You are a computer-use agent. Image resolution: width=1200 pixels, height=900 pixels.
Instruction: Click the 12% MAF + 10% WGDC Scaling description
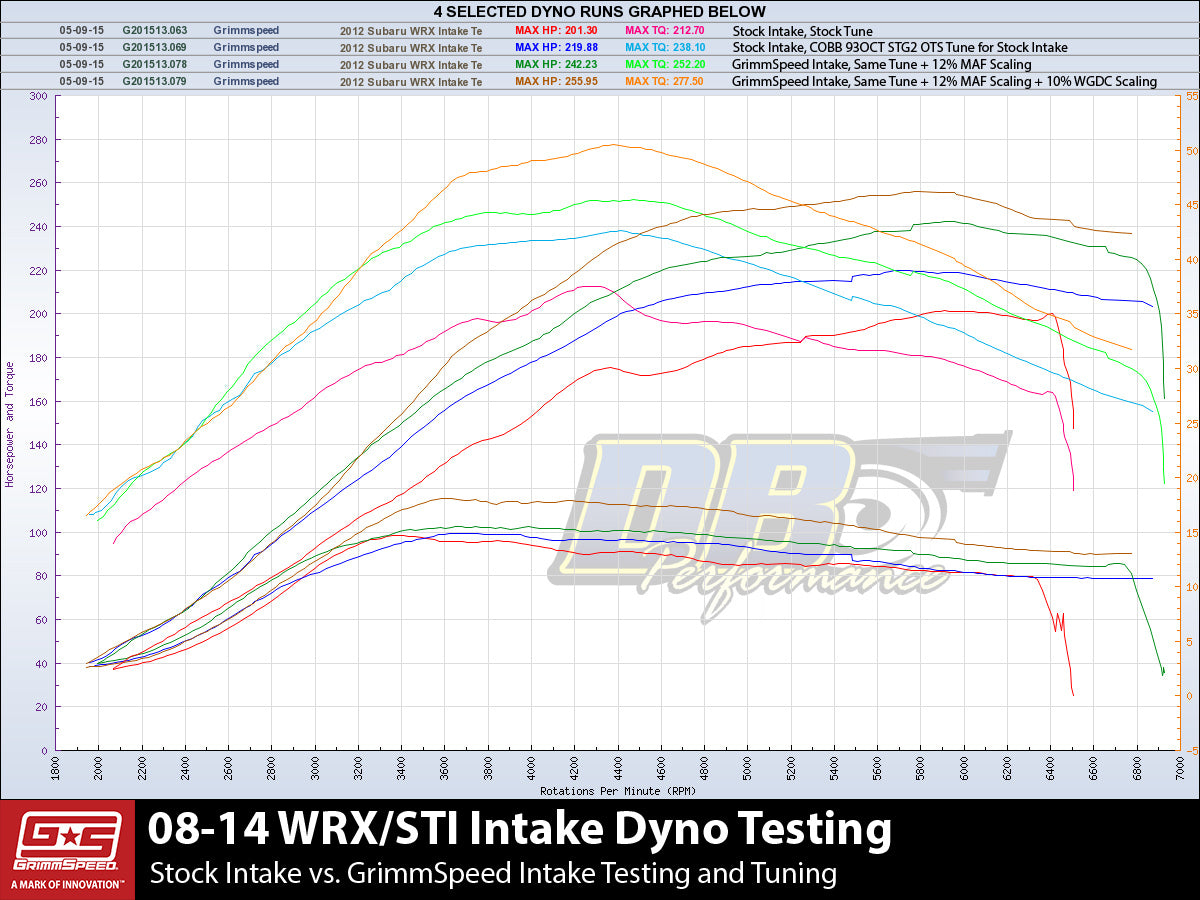pyautogui.click(x=944, y=81)
